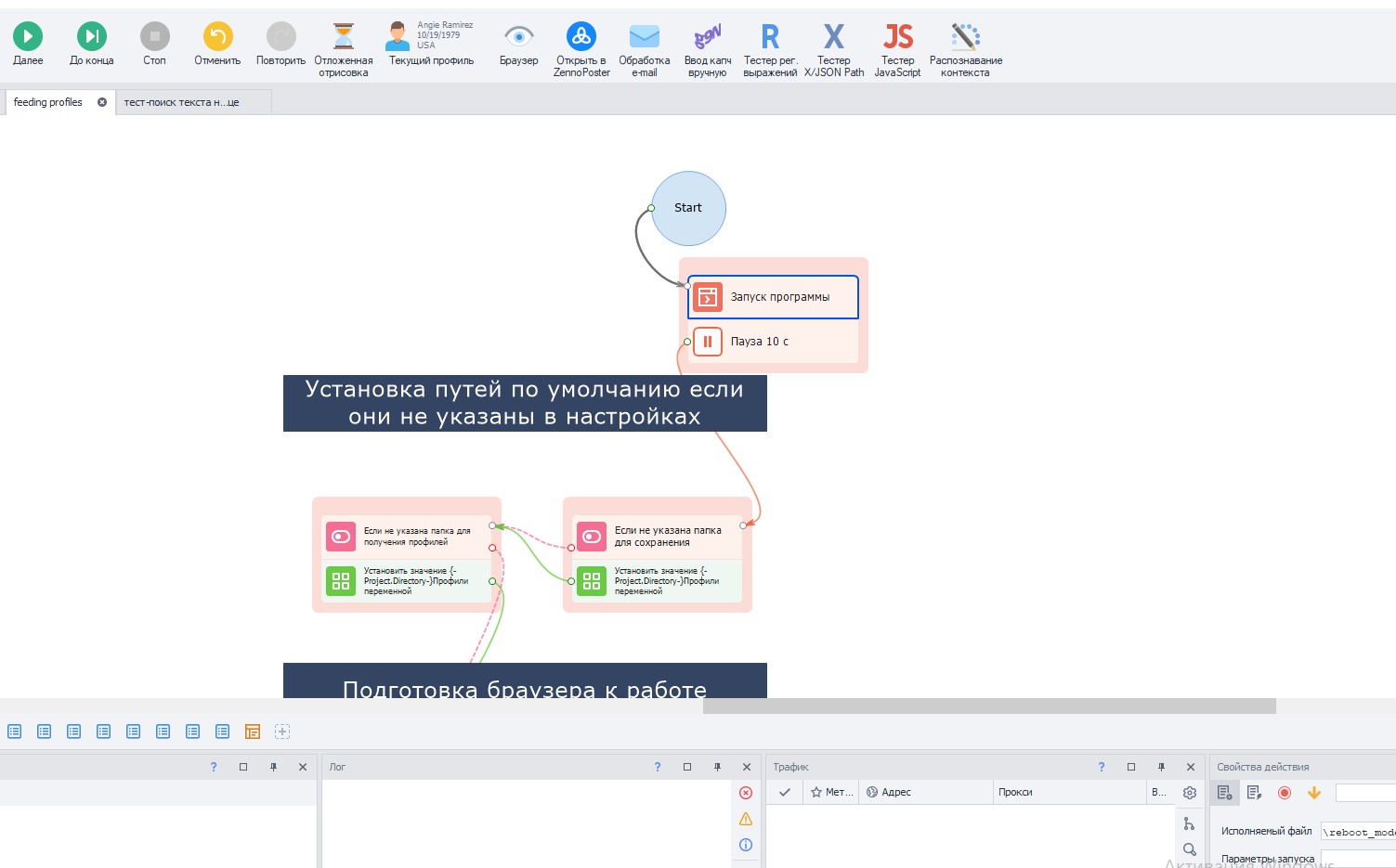The height and width of the screenshot is (868, 1396).
Task: Open traffic panel settings gear
Action: 1190,793
